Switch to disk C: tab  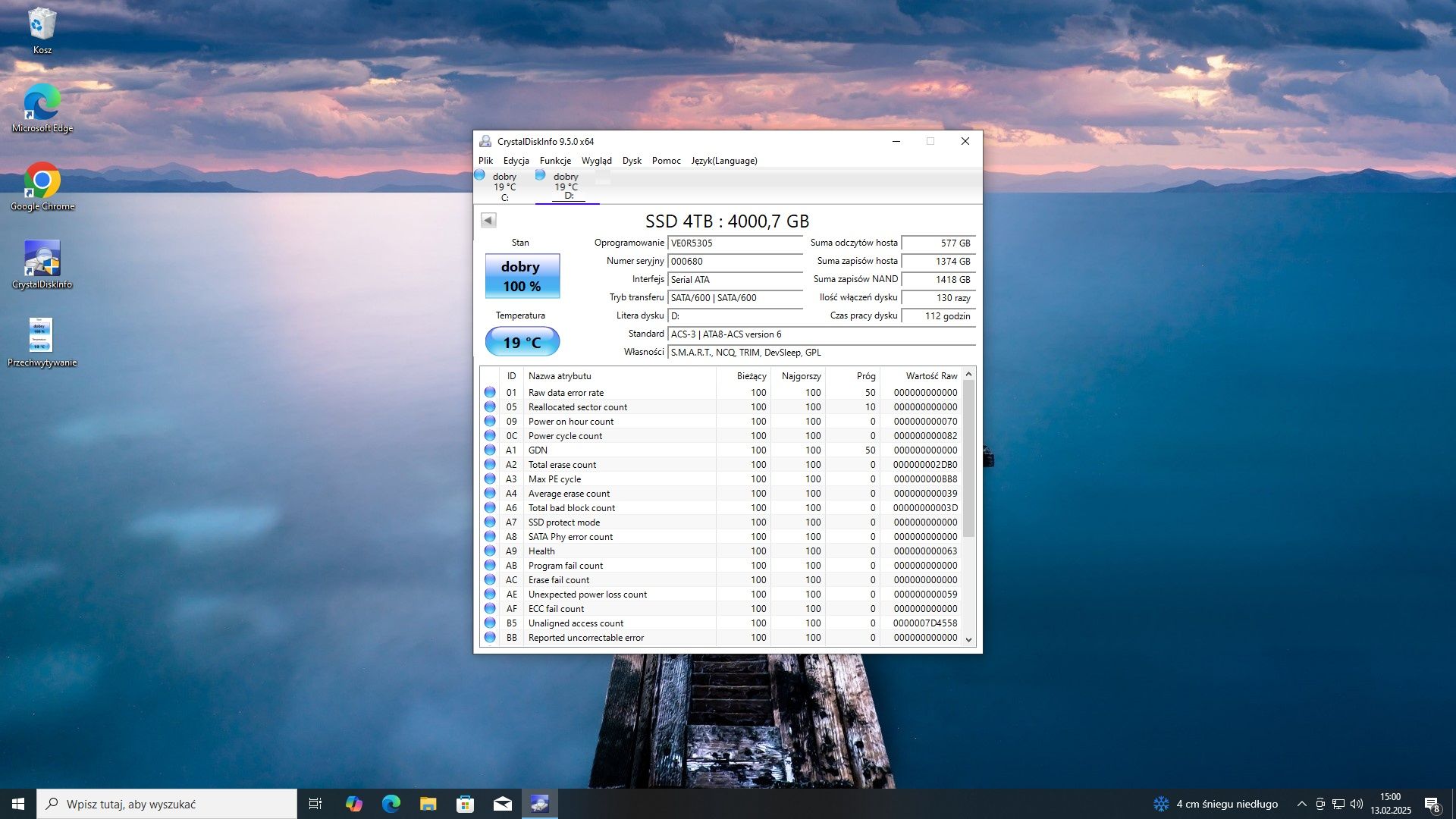(x=504, y=187)
